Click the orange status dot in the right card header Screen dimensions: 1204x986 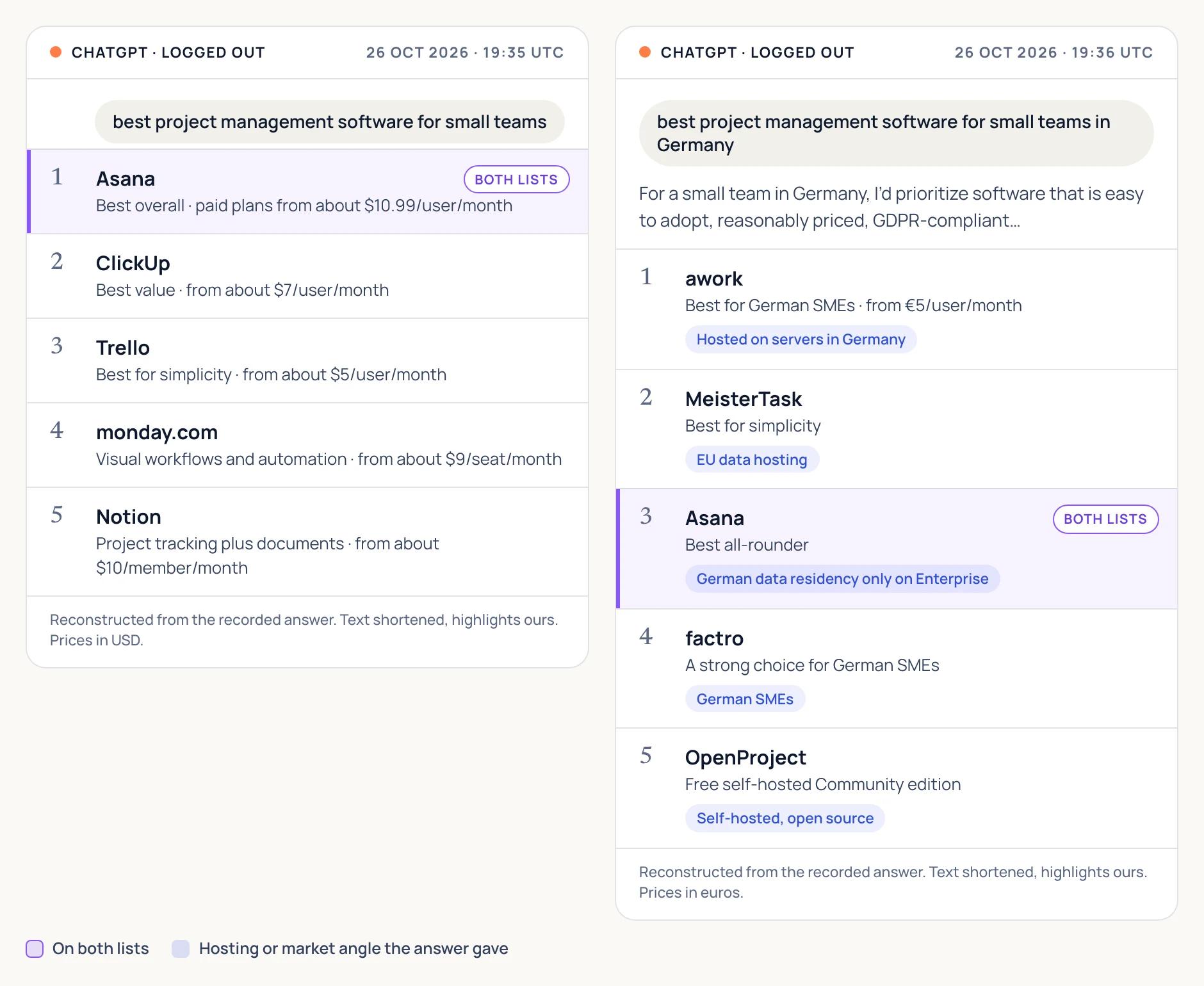click(x=645, y=52)
